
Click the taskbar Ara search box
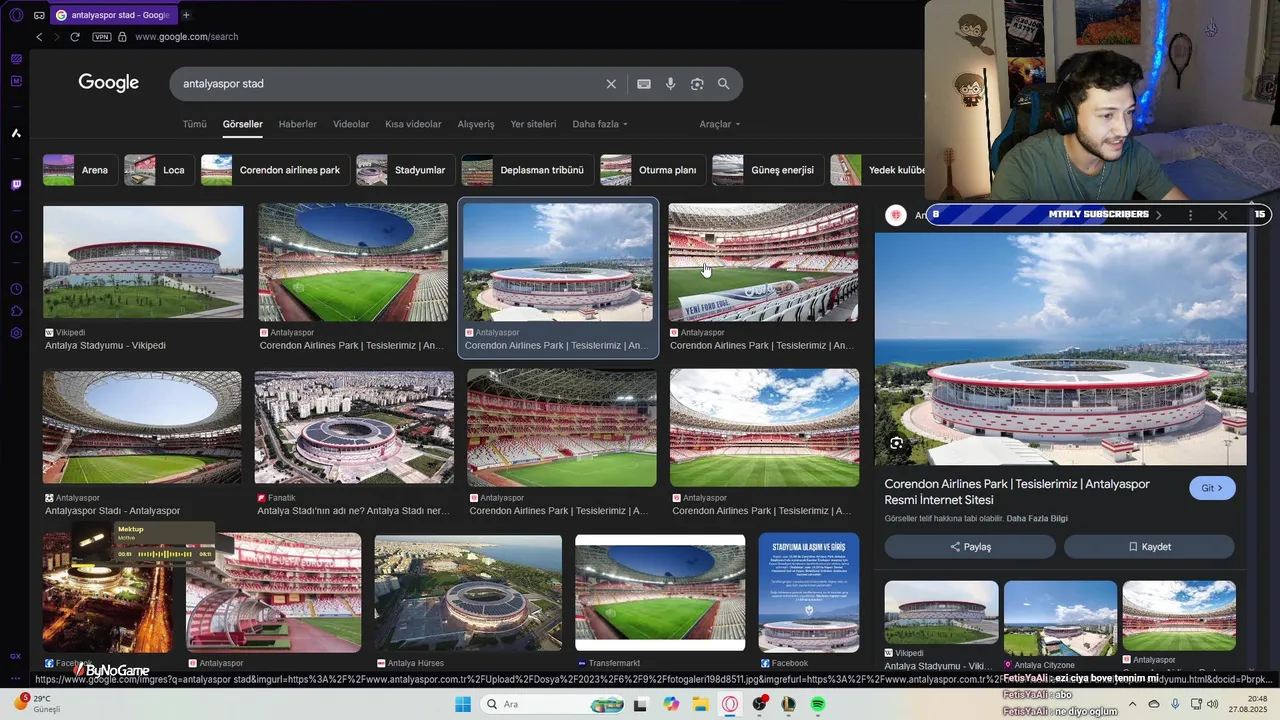[x=552, y=704]
